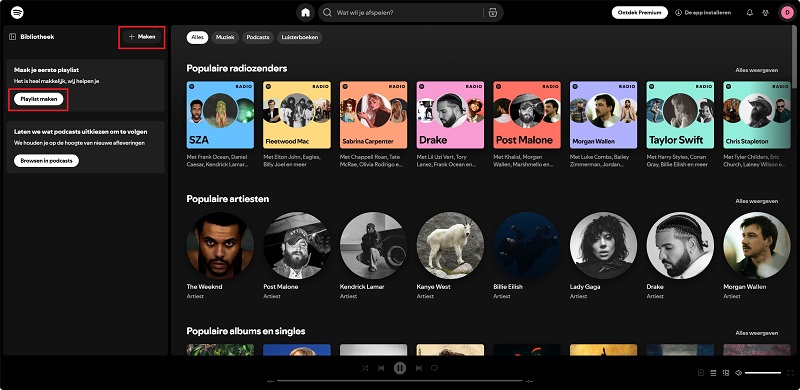Open the SZA radio card
This screenshot has height=390, width=800.
click(220, 115)
